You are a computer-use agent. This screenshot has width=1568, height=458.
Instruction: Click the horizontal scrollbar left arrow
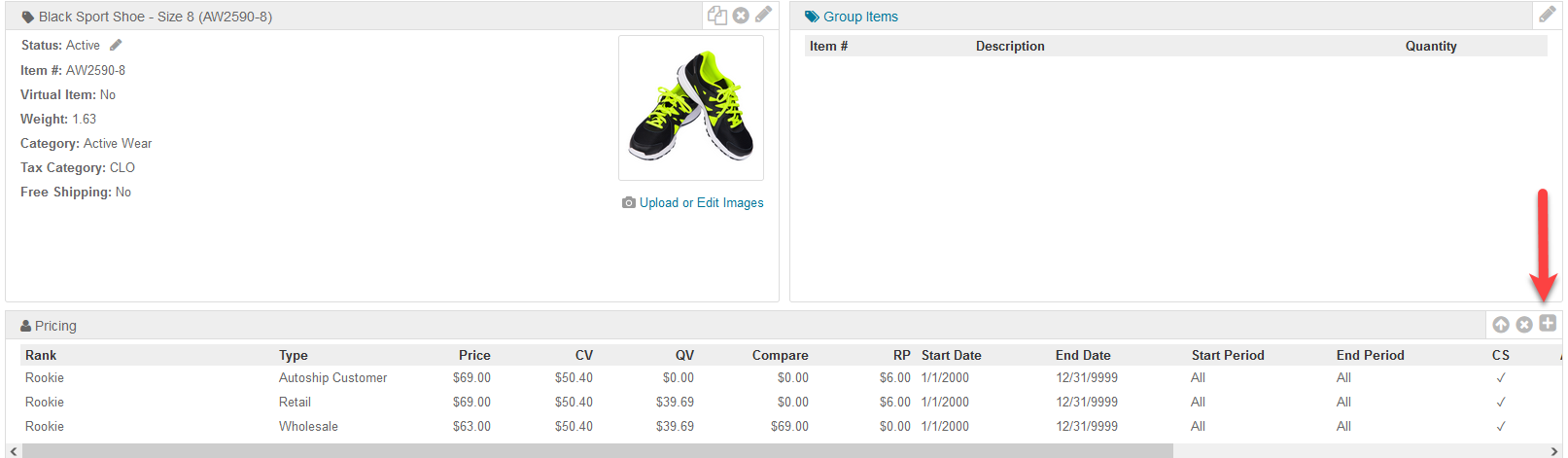[x=13, y=451]
